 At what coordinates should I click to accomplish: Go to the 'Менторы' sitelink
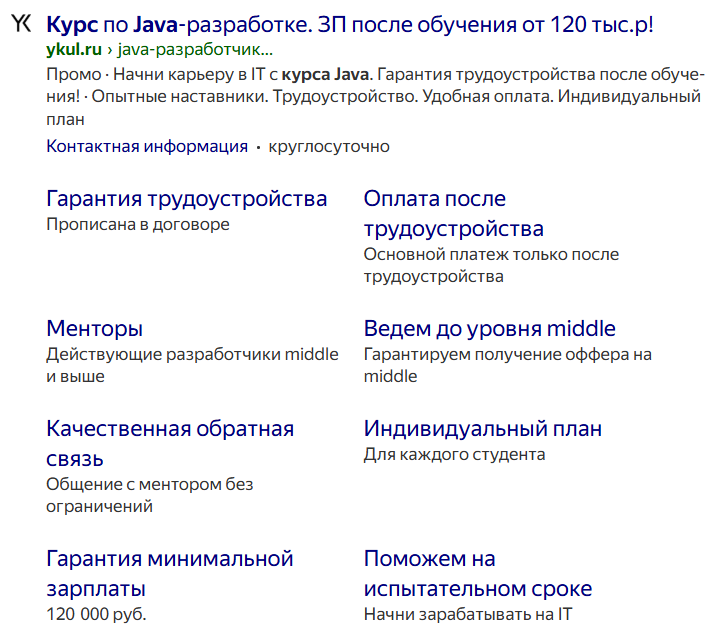[x=95, y=328]
